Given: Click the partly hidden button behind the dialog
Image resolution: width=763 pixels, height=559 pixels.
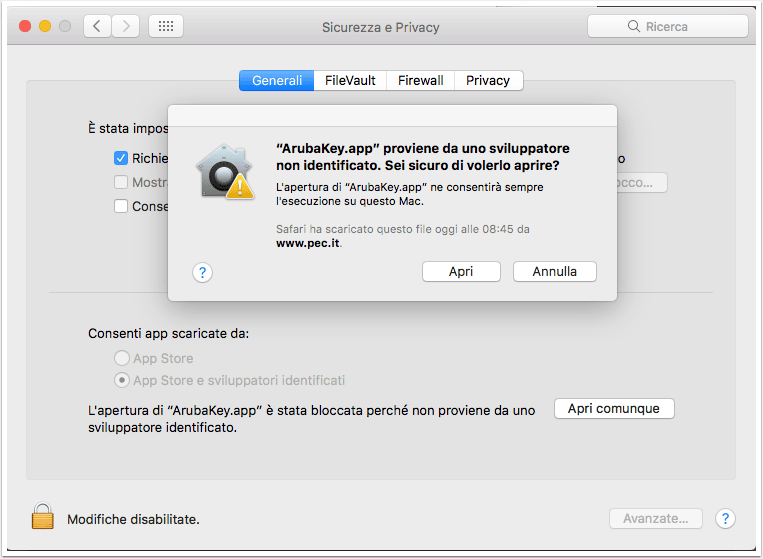Looking at the screenshot, I should 642,183.
